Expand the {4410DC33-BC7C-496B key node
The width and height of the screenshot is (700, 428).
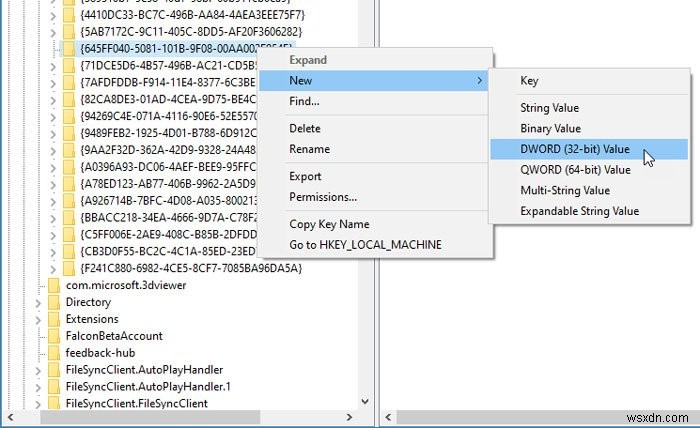pos(53,16)
